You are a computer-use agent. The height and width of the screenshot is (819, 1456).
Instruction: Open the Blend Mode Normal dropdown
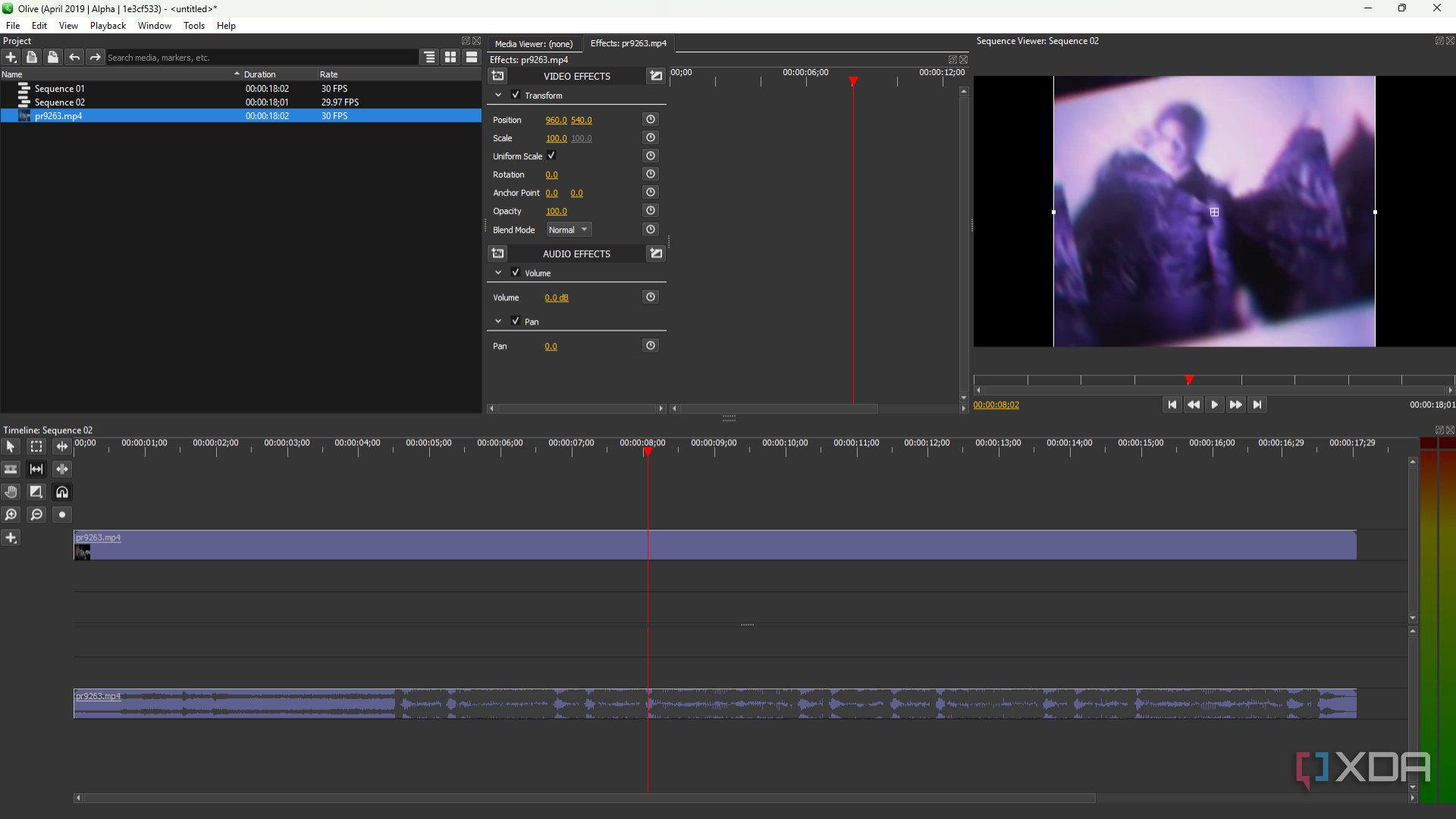click(569, 230)
